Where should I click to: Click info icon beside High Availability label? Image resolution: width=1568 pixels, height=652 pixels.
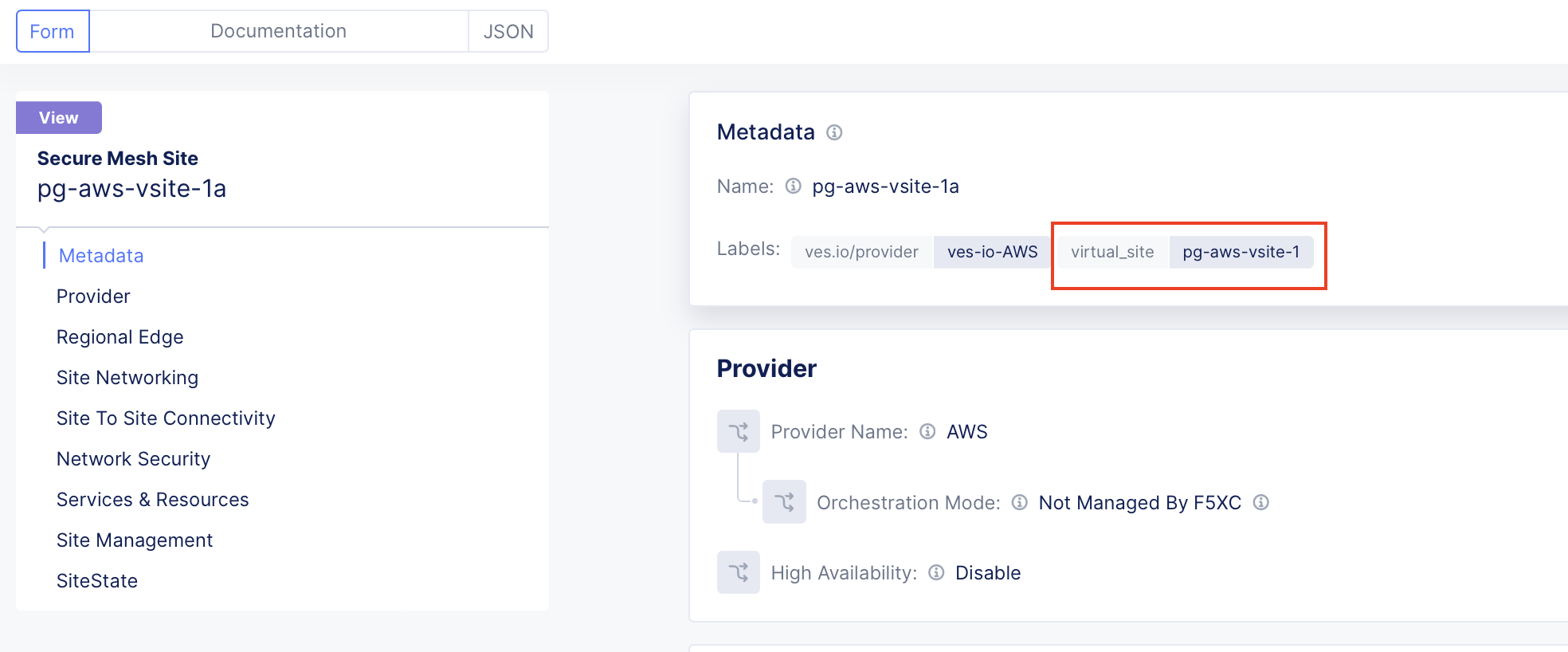936,572
